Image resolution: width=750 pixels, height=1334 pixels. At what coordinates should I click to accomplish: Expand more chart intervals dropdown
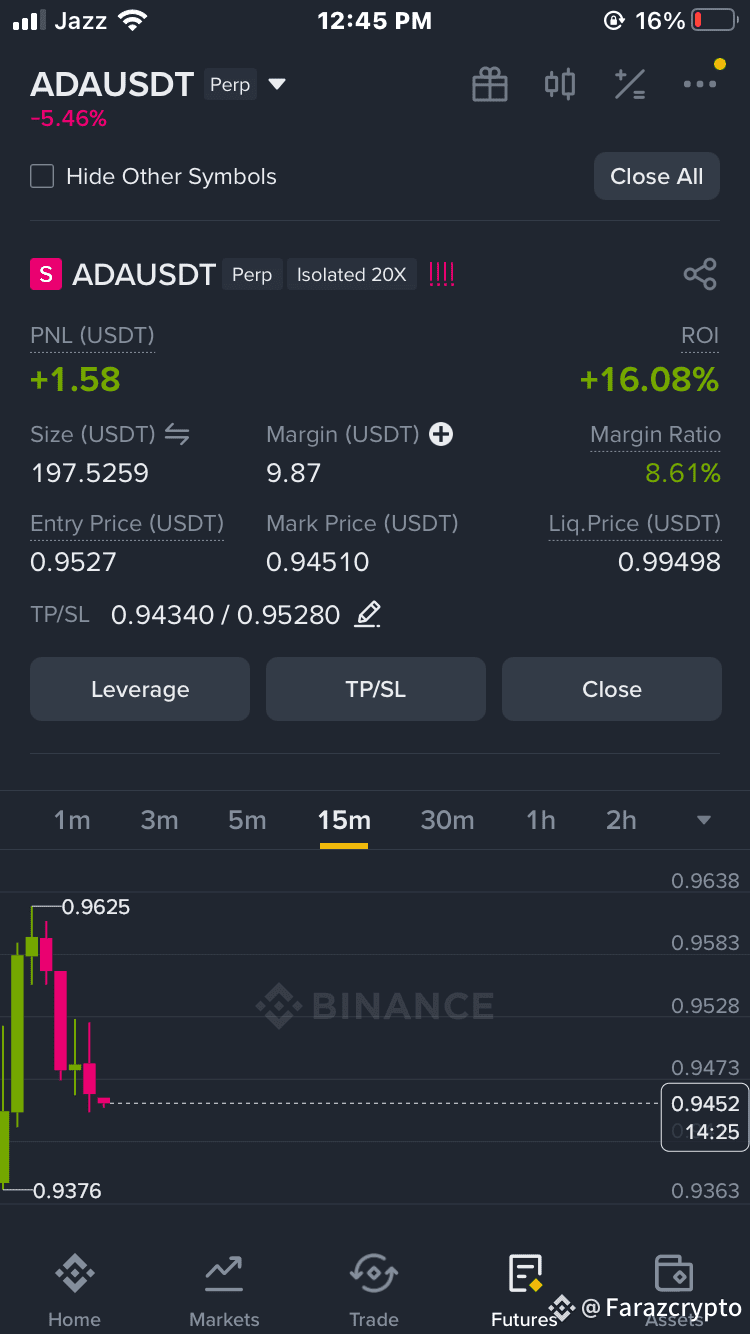[704, 820]
